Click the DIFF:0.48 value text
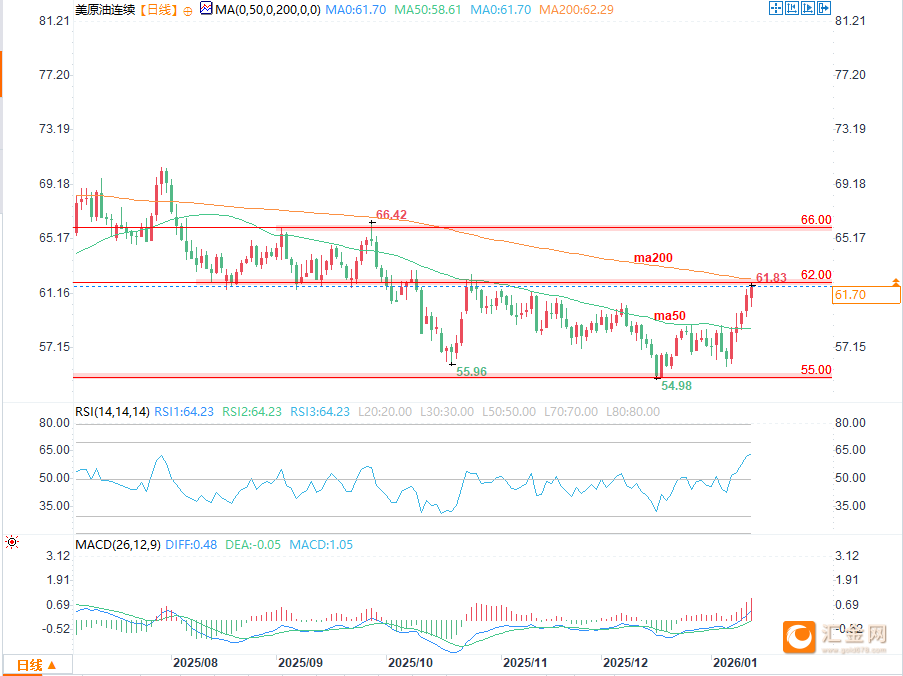 [x=191, y=545]
